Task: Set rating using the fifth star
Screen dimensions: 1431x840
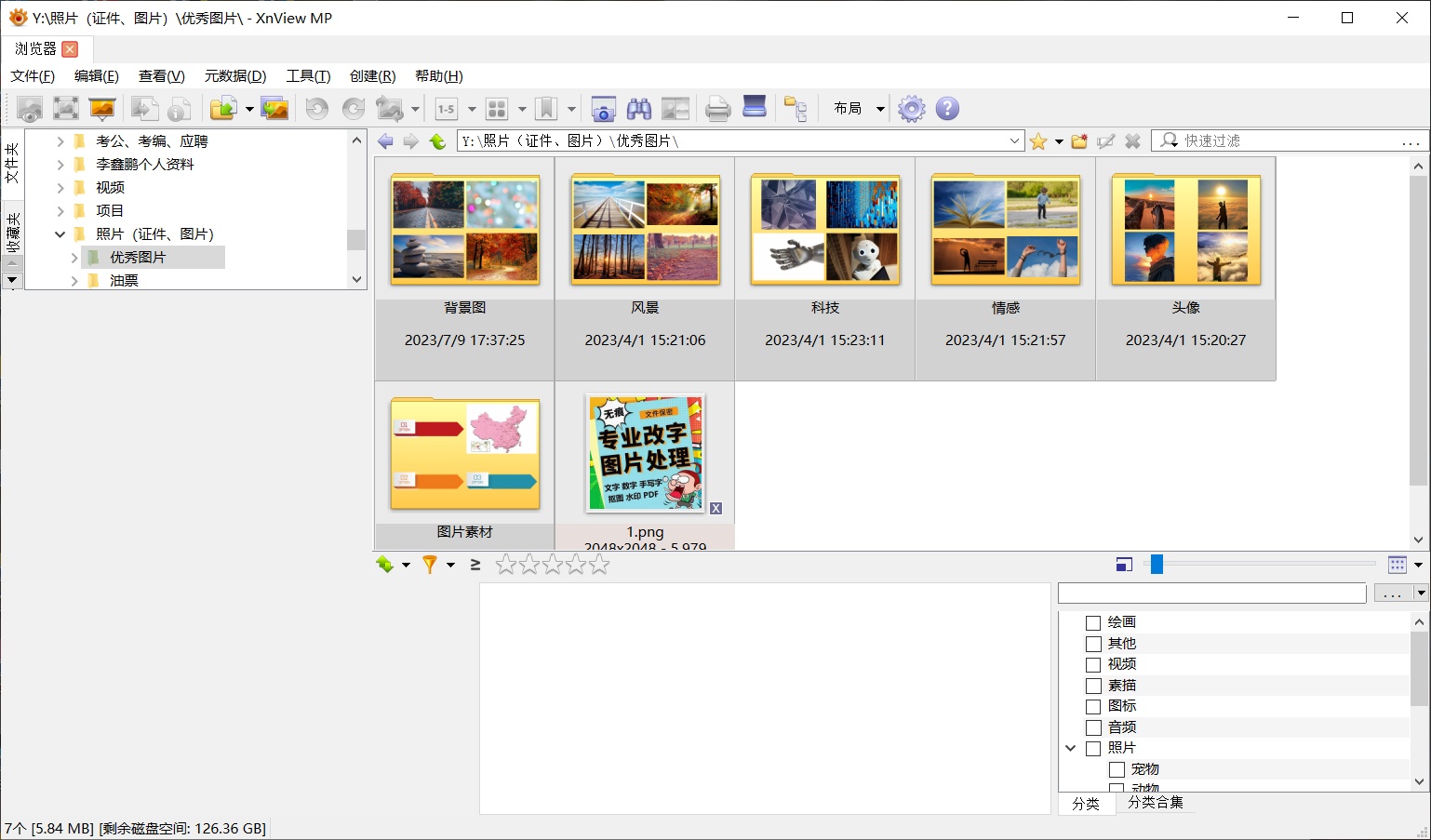Action: coord(599,565)
